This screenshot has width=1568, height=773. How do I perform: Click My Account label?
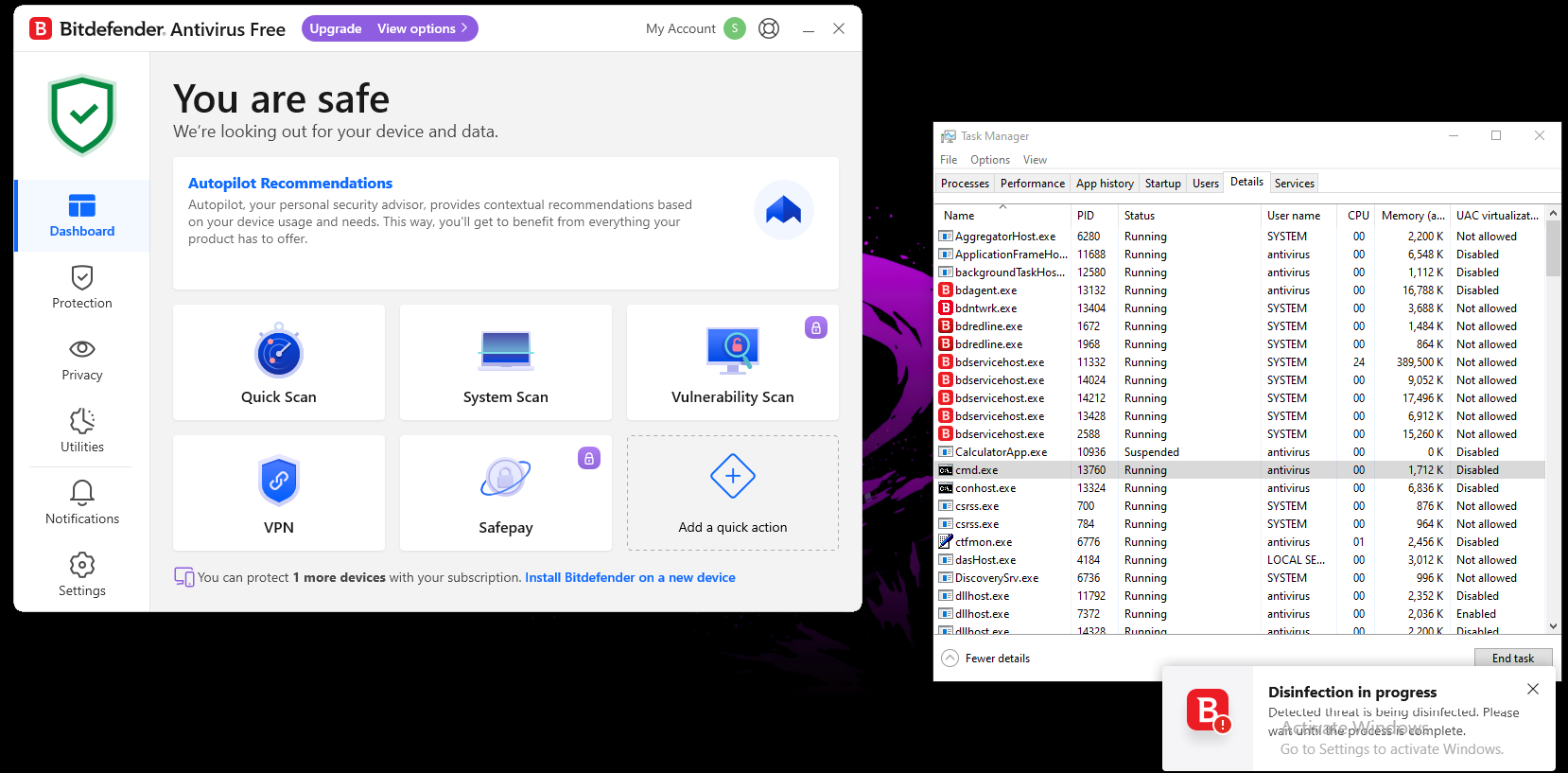[681, 28]
